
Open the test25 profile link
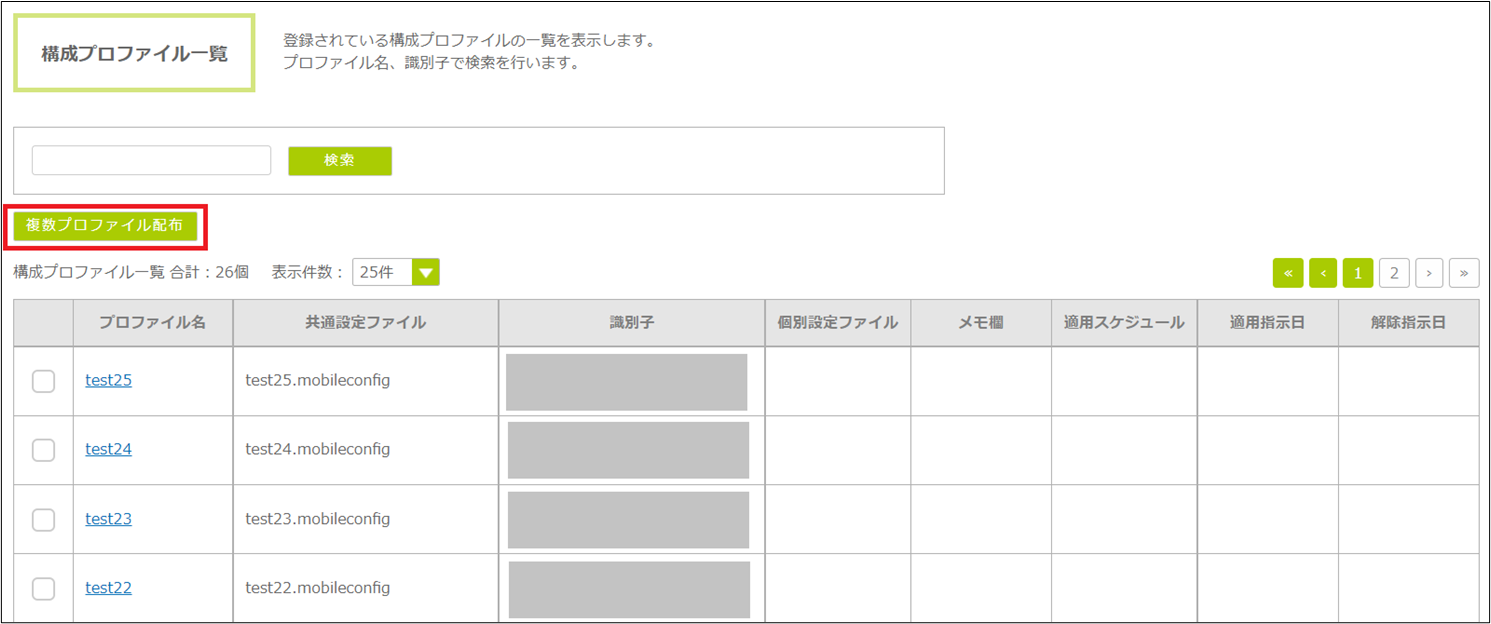(x=108, y=380)
